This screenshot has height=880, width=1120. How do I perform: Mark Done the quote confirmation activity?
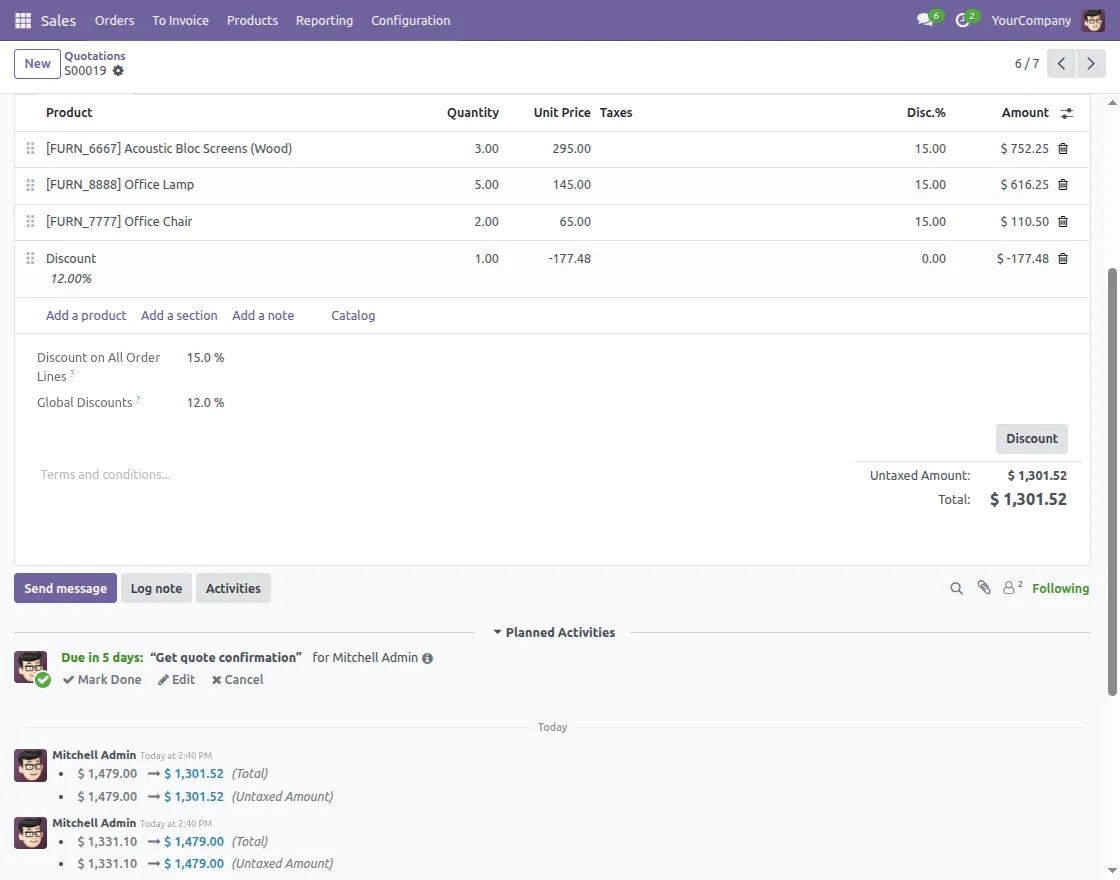[102, 680]
